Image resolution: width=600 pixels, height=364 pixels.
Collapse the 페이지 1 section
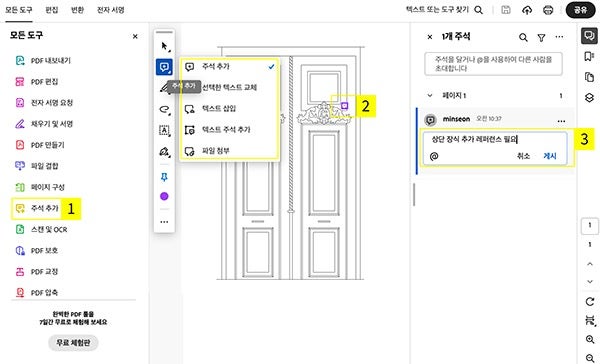[430, 96]
